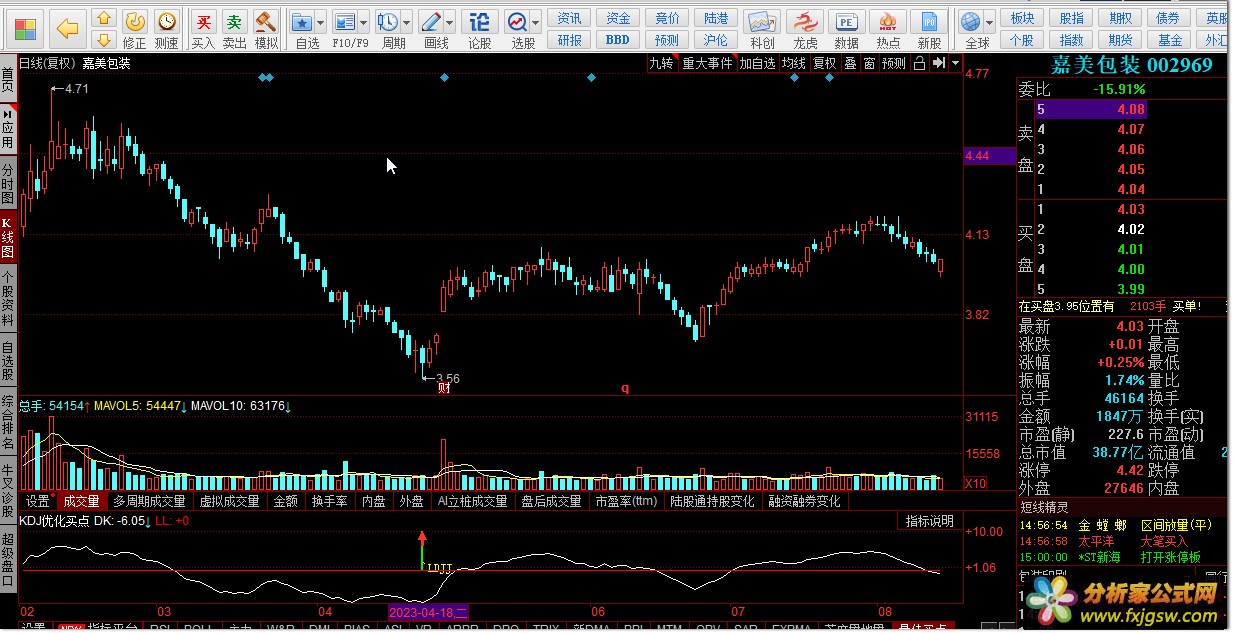
Task: Toggle the 叠 overlay option
Action: pos(850,63)
